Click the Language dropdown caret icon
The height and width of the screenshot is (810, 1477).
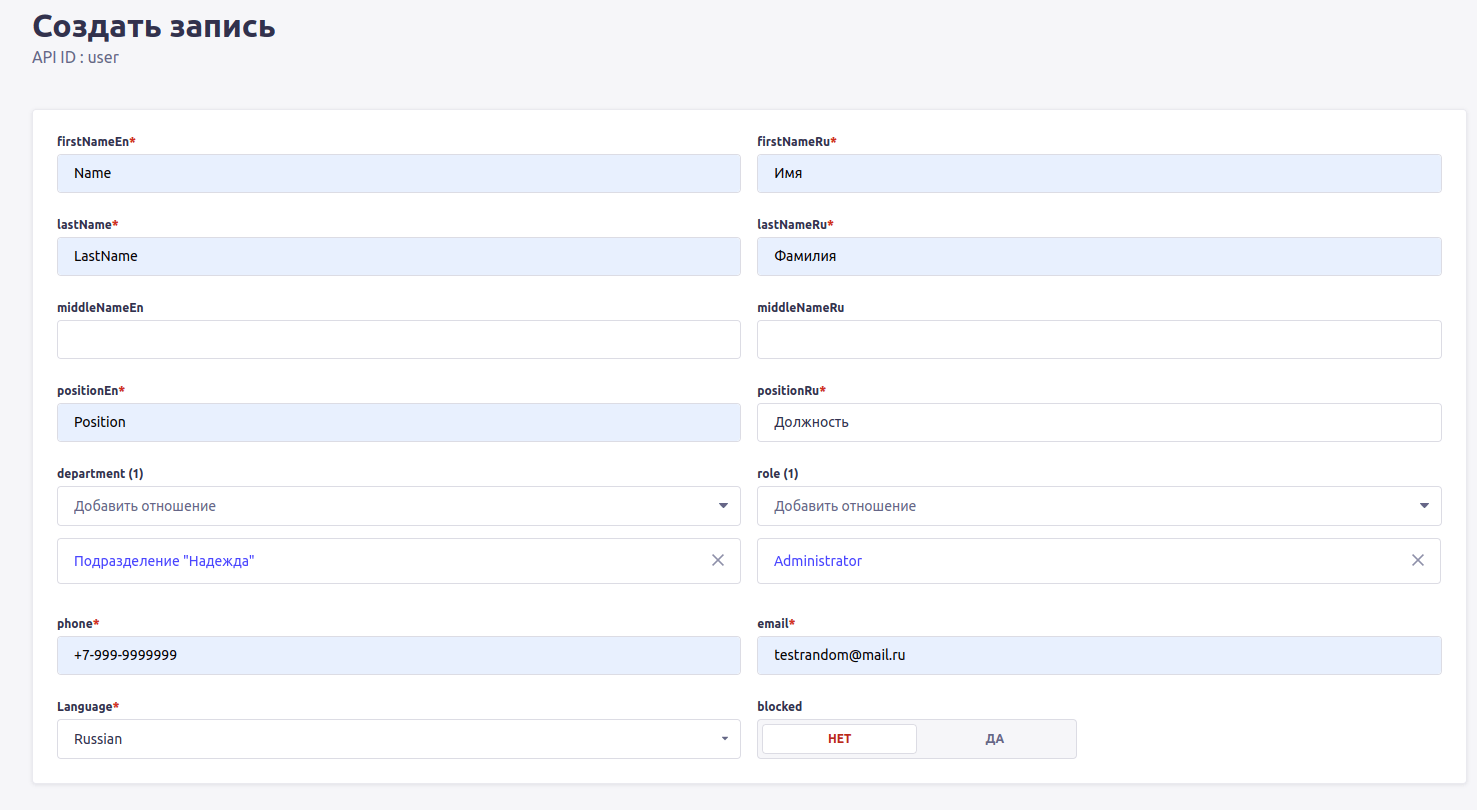click(724, 739)
